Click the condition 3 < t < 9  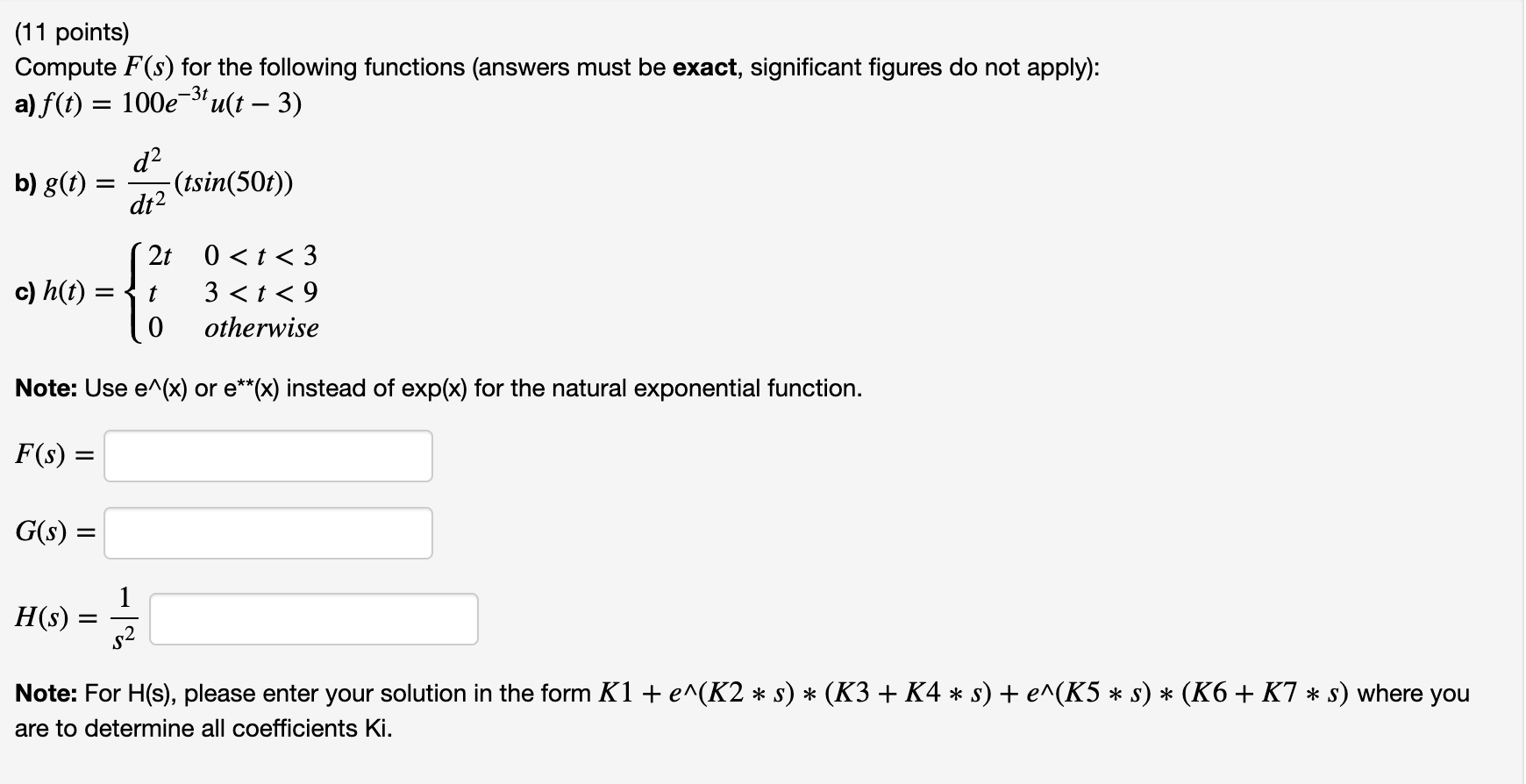[260, 292]
